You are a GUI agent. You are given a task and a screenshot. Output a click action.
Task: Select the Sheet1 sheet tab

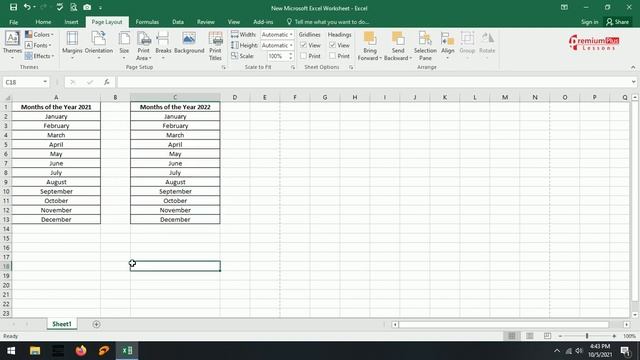pos(62,324)
